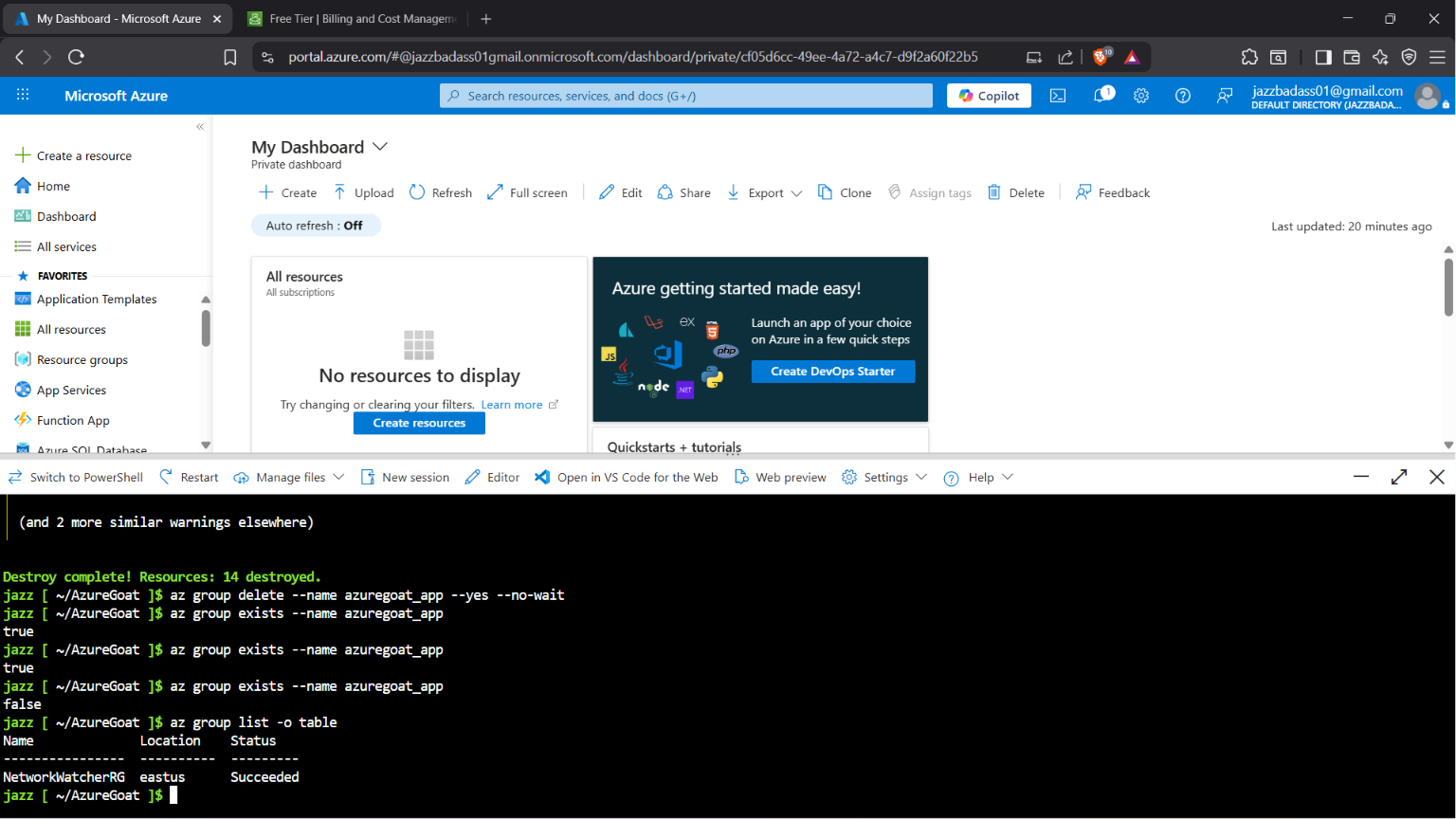Open portal settings gear icon

(1141, 96)
